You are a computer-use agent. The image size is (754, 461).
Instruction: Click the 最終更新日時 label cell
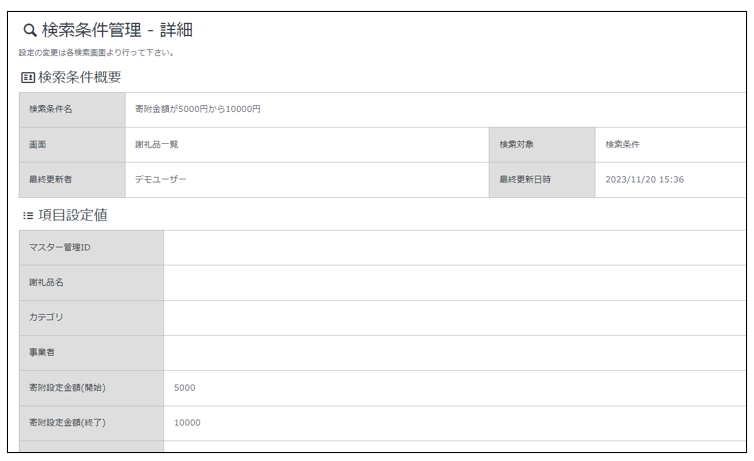(541, 180)
